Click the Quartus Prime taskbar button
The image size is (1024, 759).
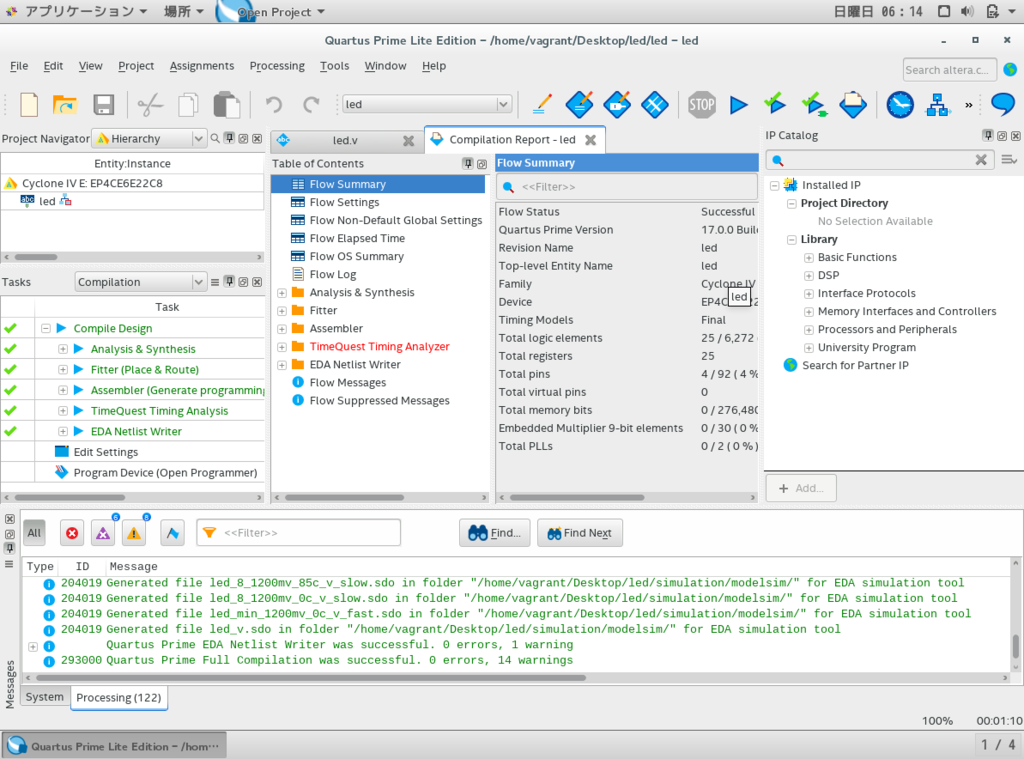(x=115, y=746)
